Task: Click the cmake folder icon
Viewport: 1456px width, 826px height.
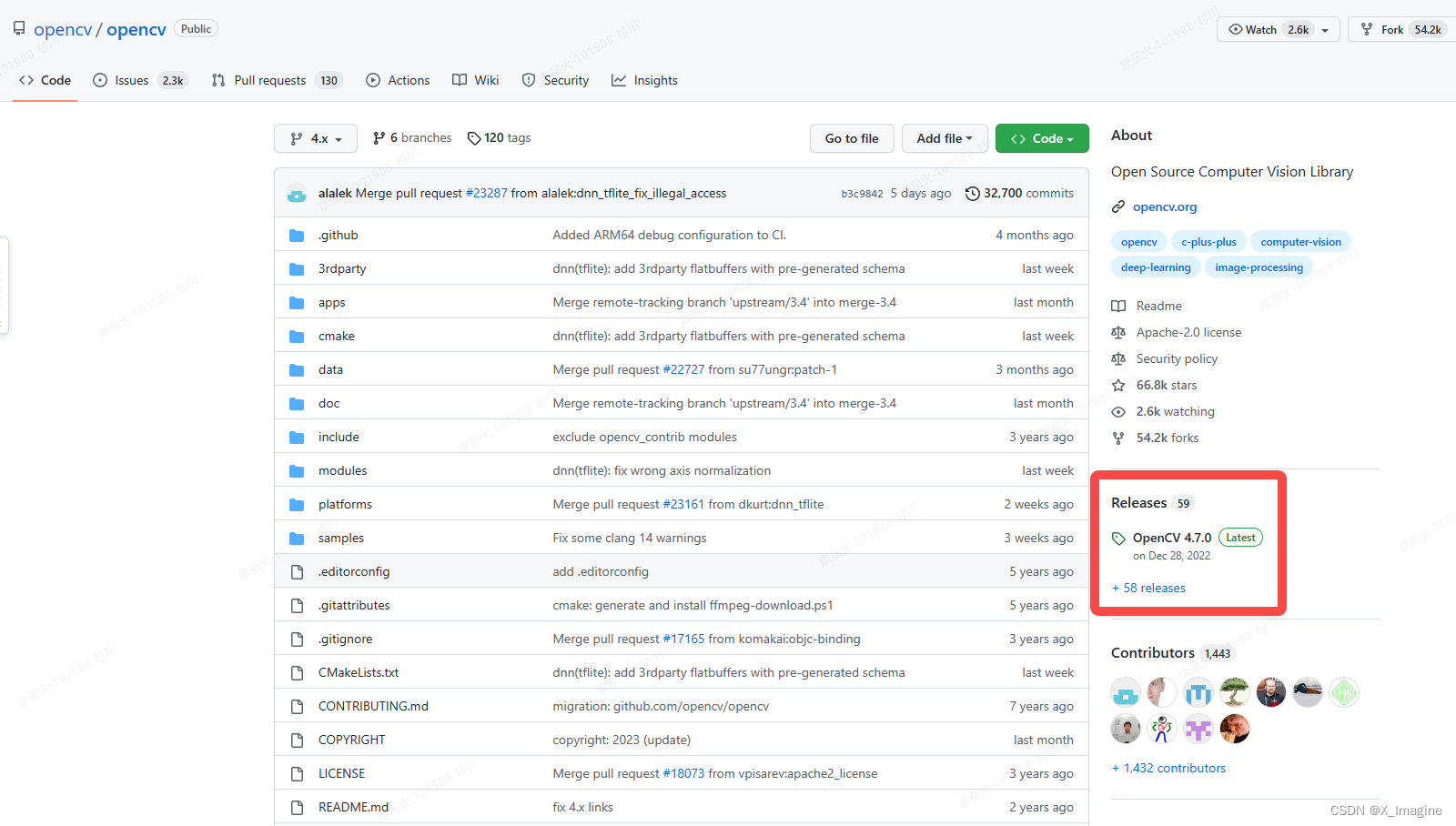Action: [x=297, y=337]
